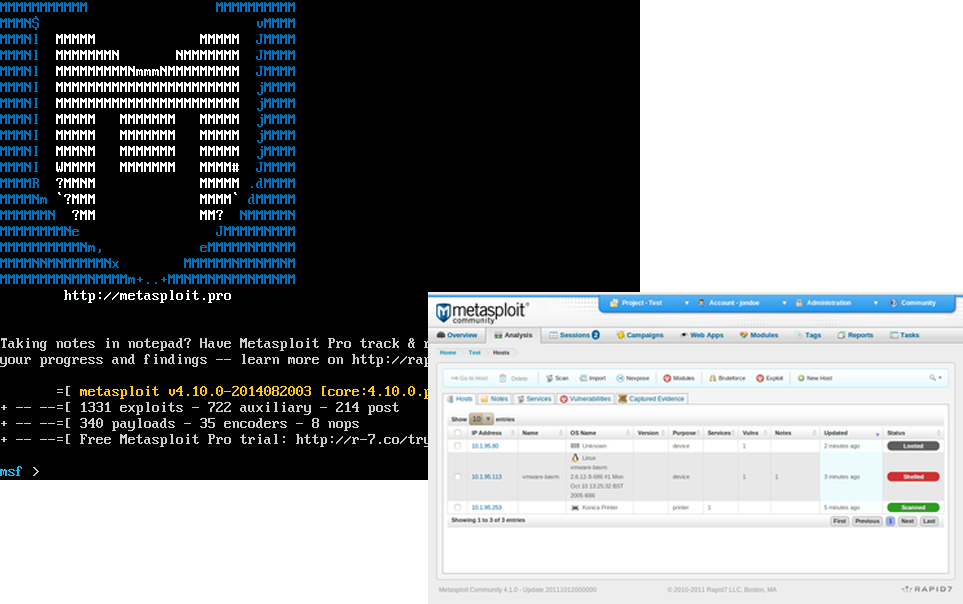This screenshot has width=963, height=604.
Task: Click the Exploit toolbar icon
Action: click(x=760, y=378)
